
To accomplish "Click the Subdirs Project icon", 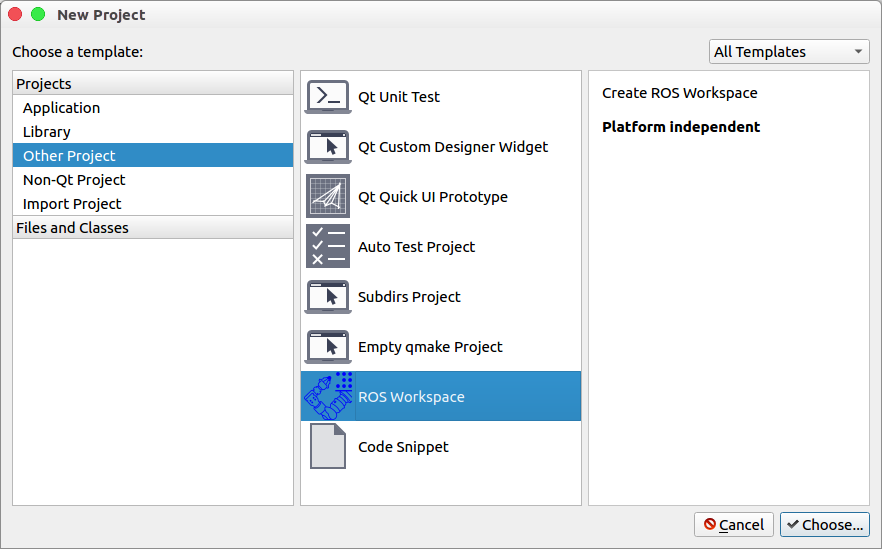I will coord(327,297).
